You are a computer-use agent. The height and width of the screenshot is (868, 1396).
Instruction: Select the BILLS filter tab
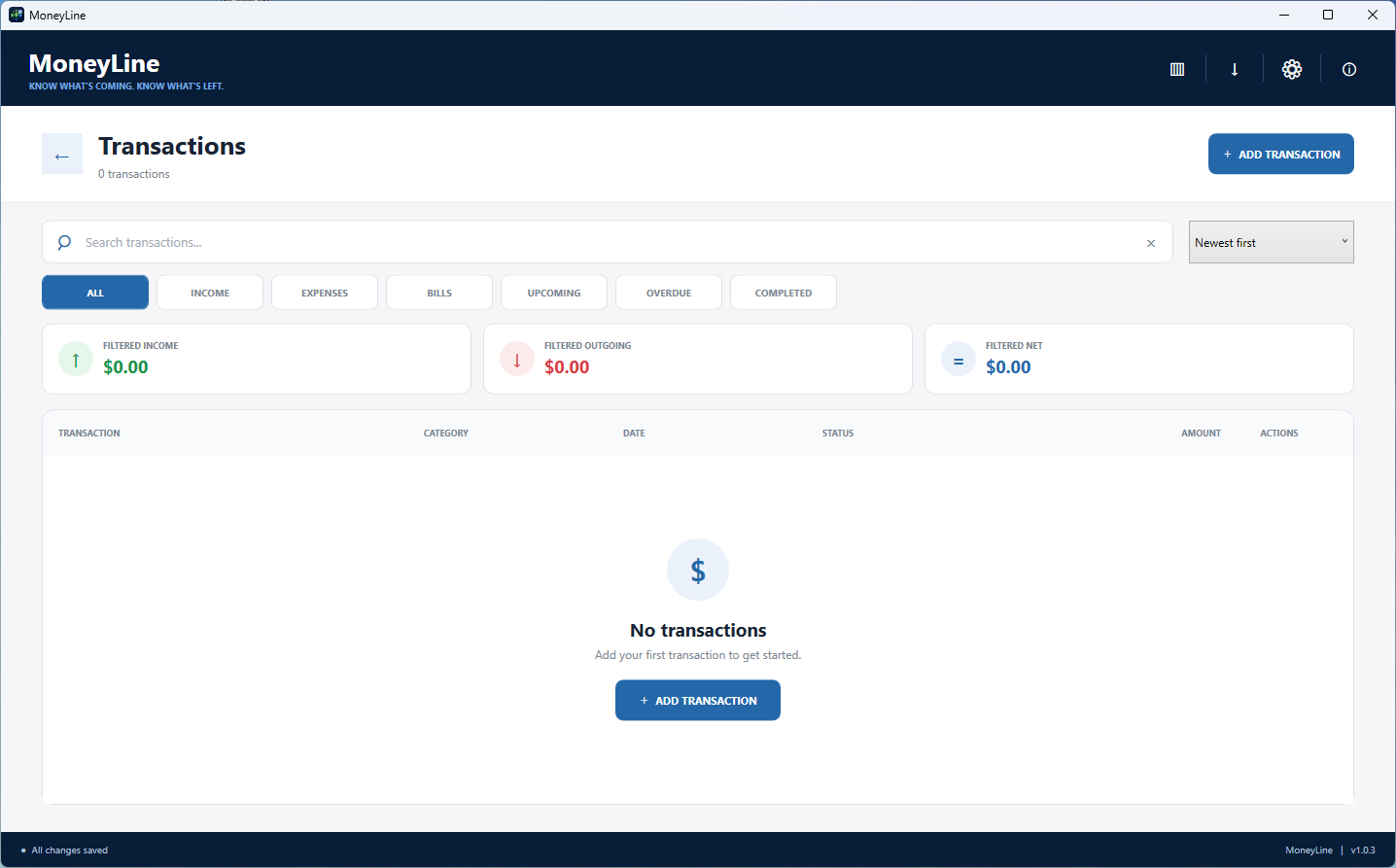click(x=439, y=293)
